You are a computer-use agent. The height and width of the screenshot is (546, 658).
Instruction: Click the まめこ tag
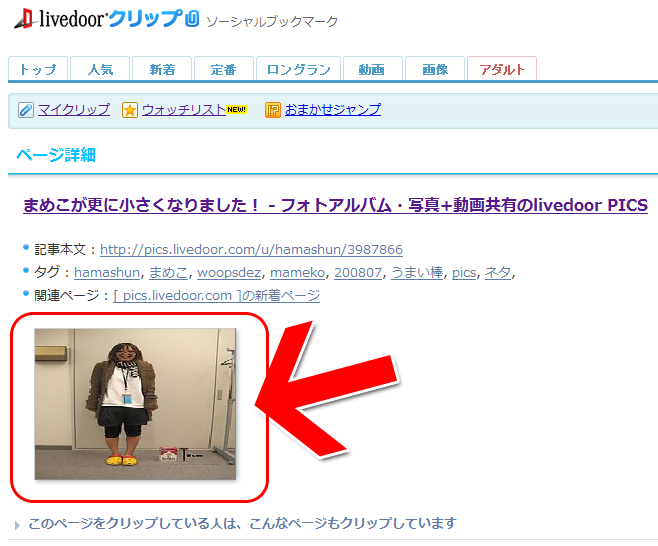pyautogui.click(x=169, y=273)
